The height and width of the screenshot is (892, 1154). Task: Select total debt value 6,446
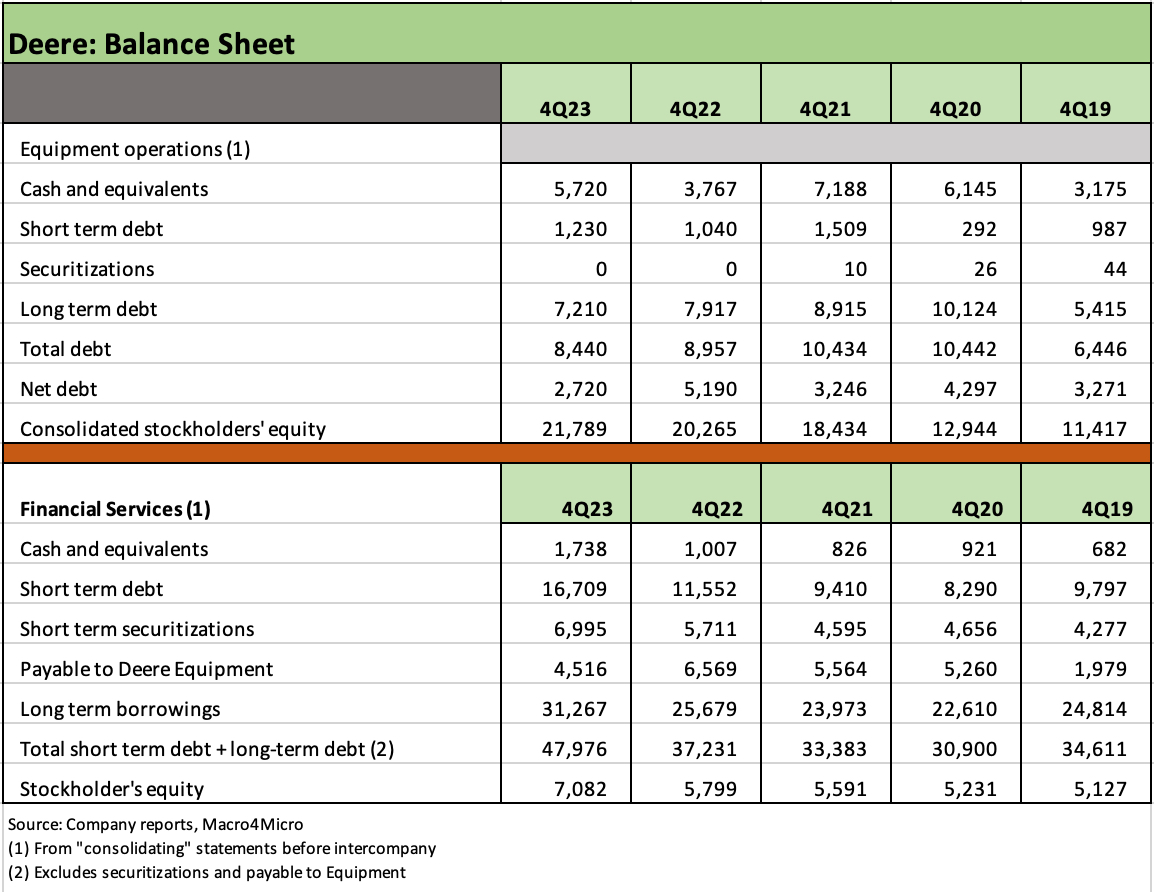pyautogui.click(x=1100, y=349)
